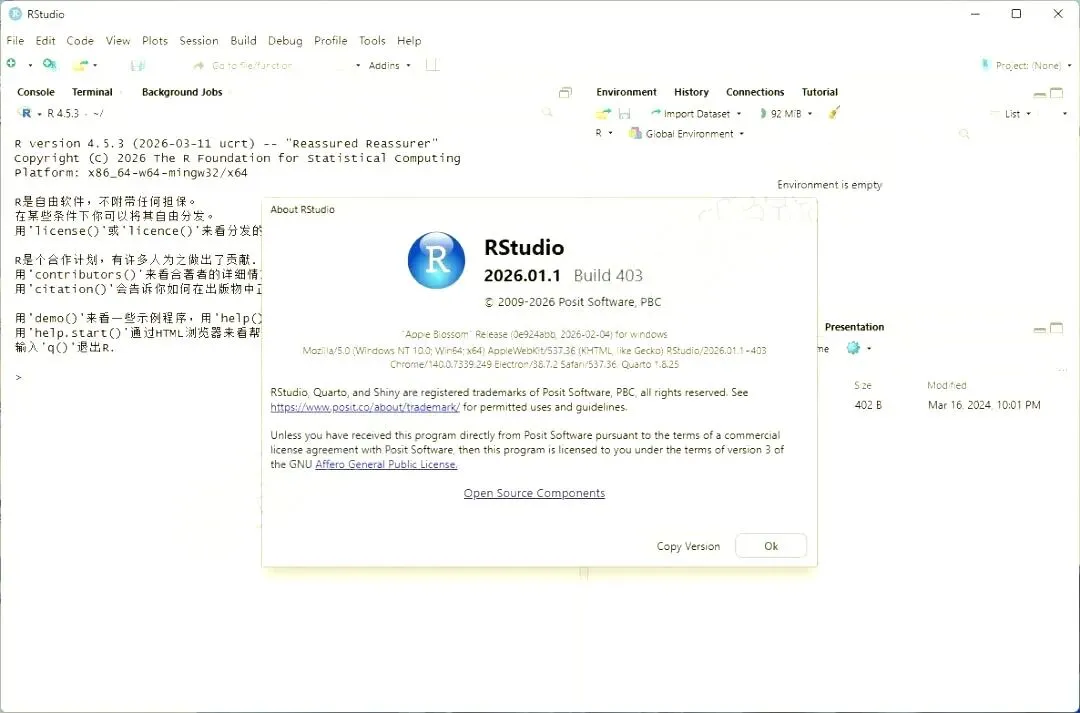Viewport: 1080px width, 713px height.
Task: Click the workspace panes layout icon
Action: pyautogui.click(x=432, y=65)
